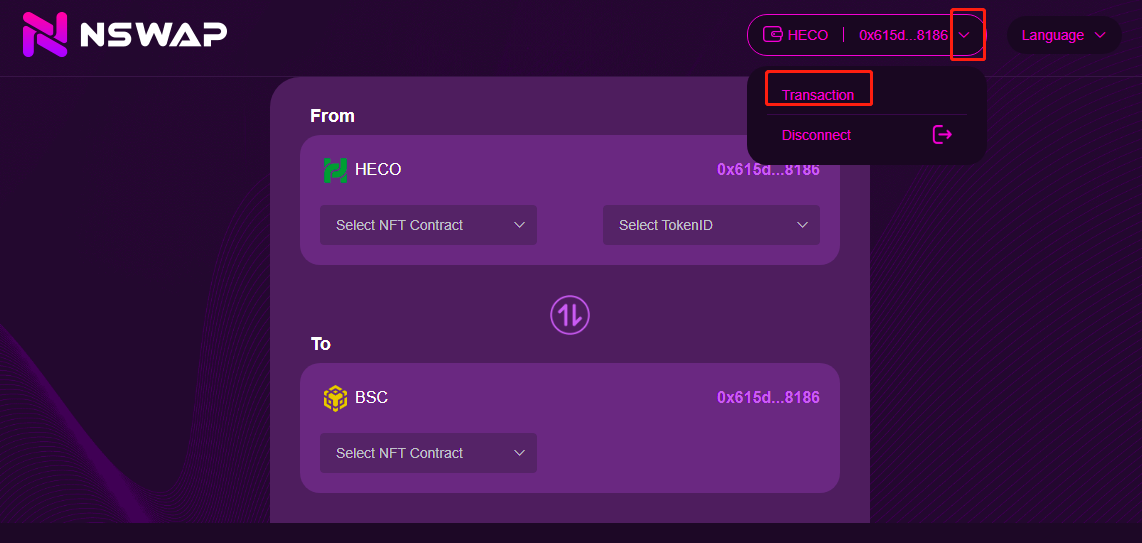Open Select NFT Contract under BSC
Image resolution: width=1142 pixels, height=543 pixels.
point(428,453)
